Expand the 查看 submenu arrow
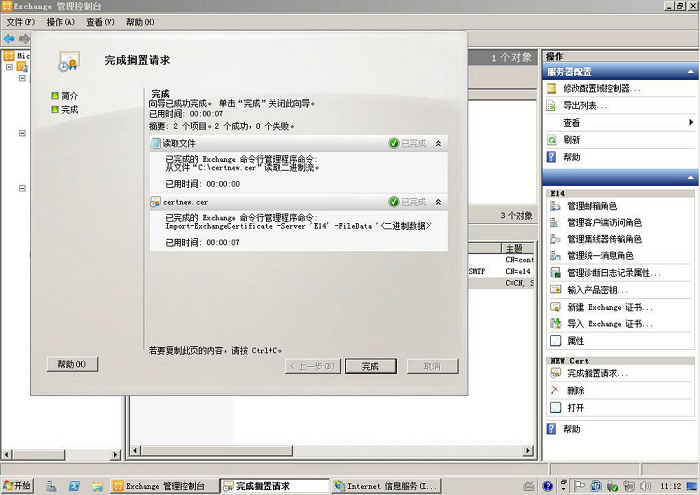This screenshot has width=700, height=495. click(x=690, y=122)
